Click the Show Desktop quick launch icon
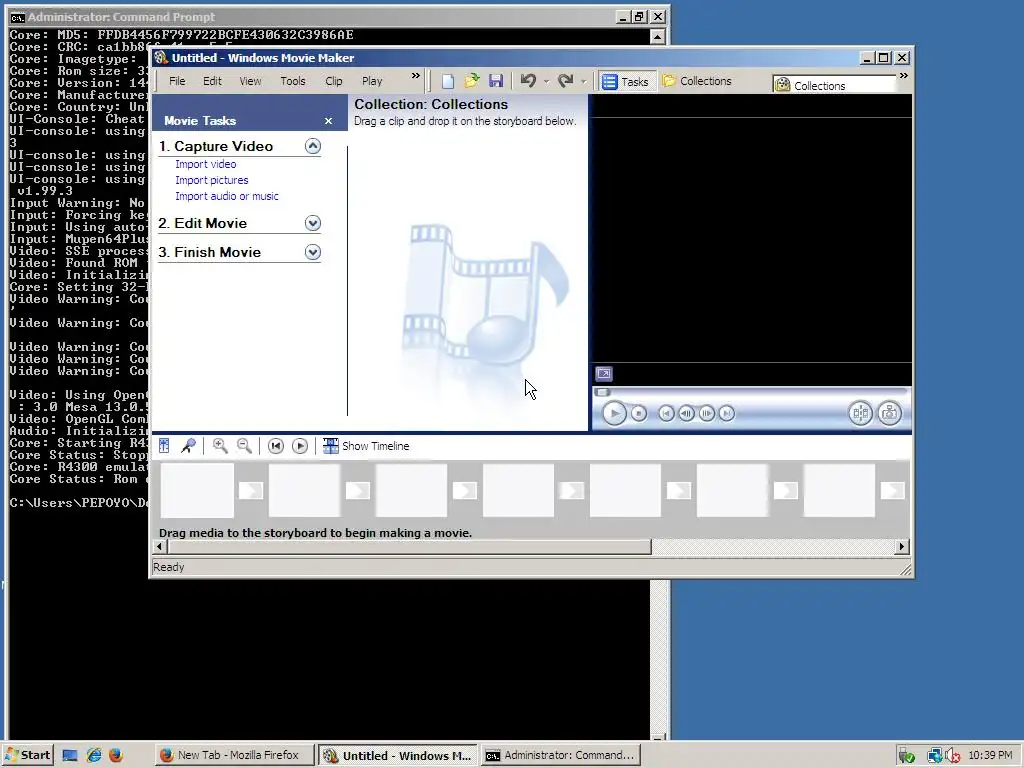 [70, 756]
